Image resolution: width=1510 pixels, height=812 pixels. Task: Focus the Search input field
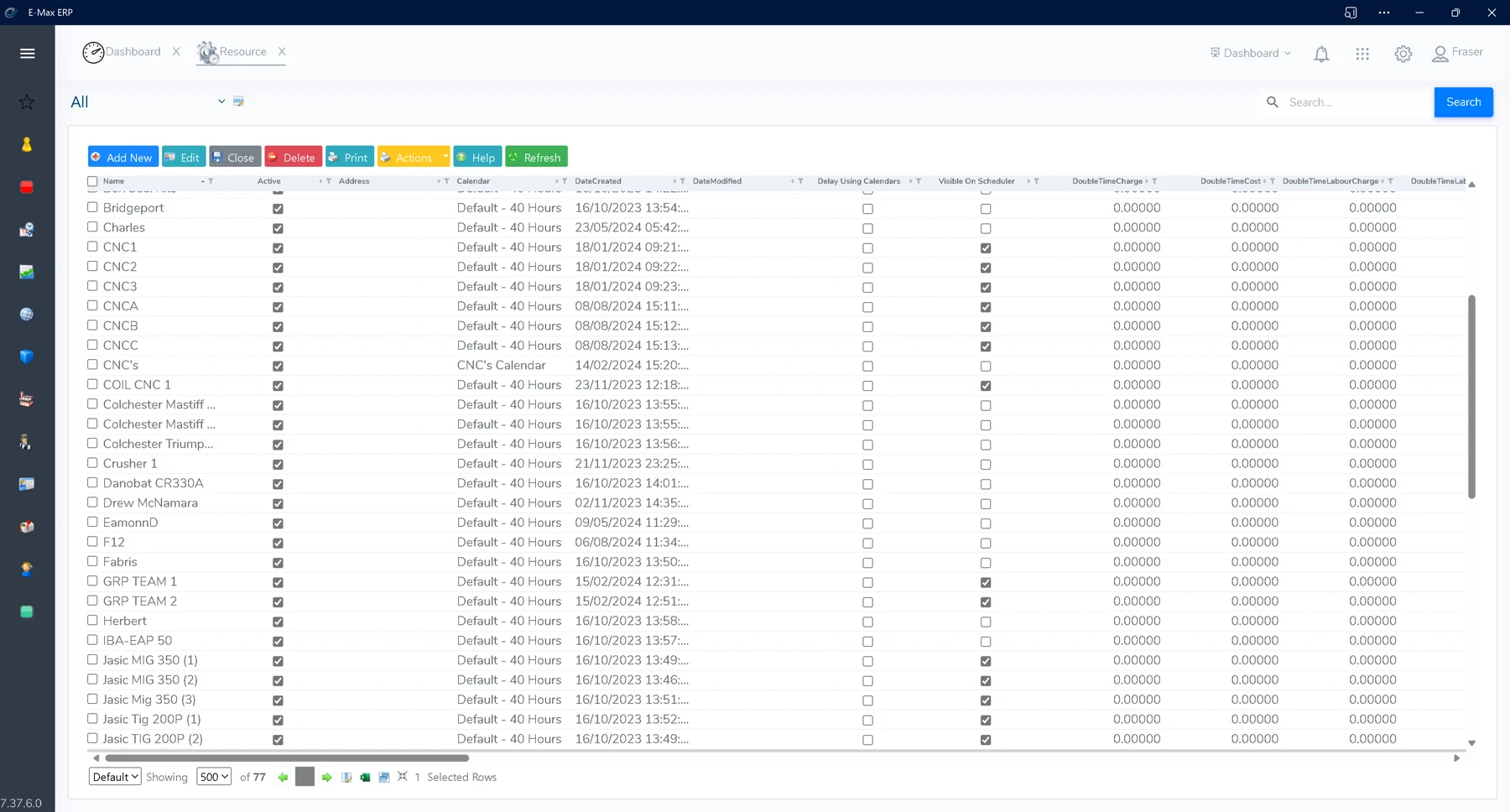(1357, 102)
